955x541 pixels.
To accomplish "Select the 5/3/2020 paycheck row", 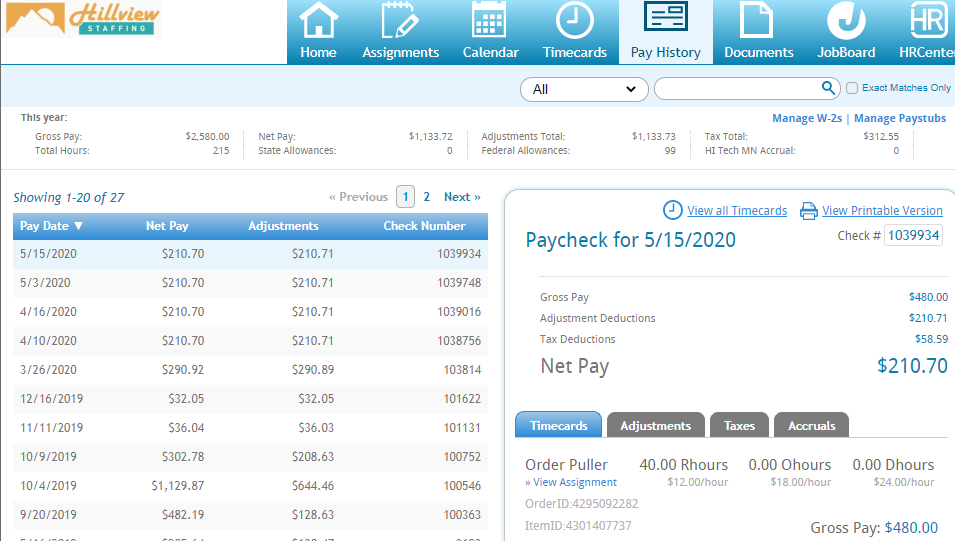I will (250, 283).
